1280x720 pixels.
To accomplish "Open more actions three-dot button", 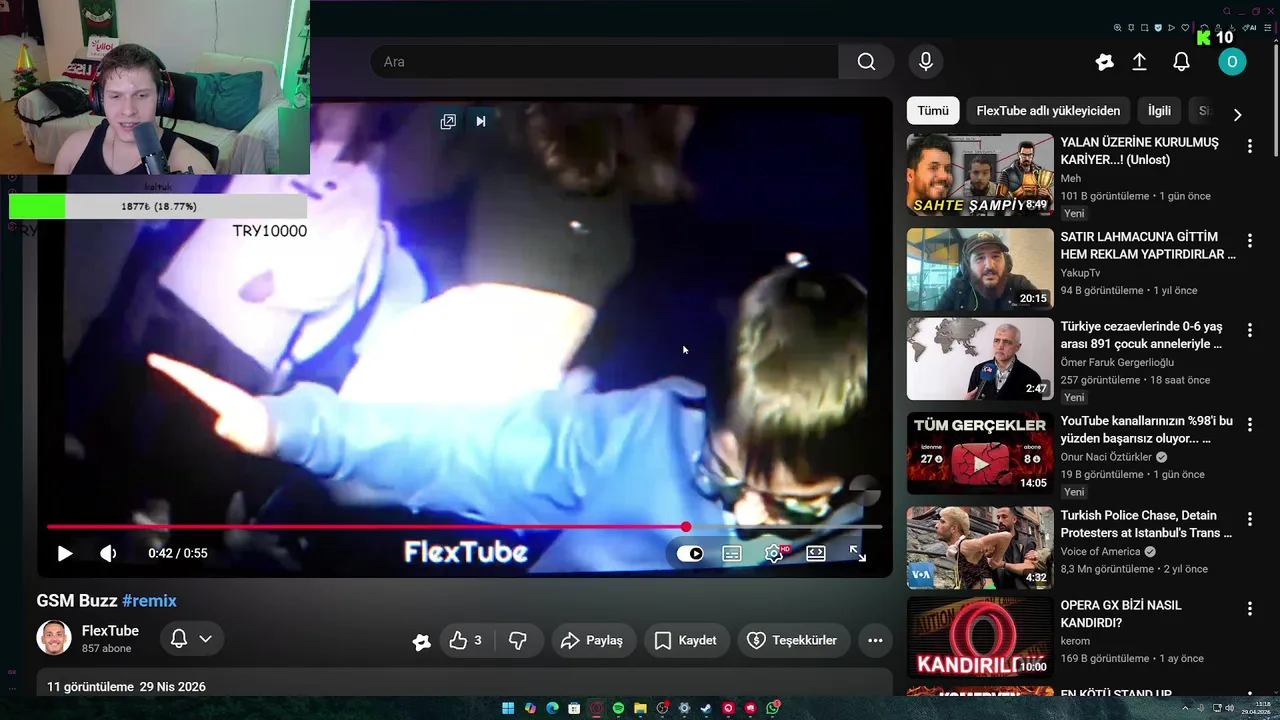I will coord(875,640).
